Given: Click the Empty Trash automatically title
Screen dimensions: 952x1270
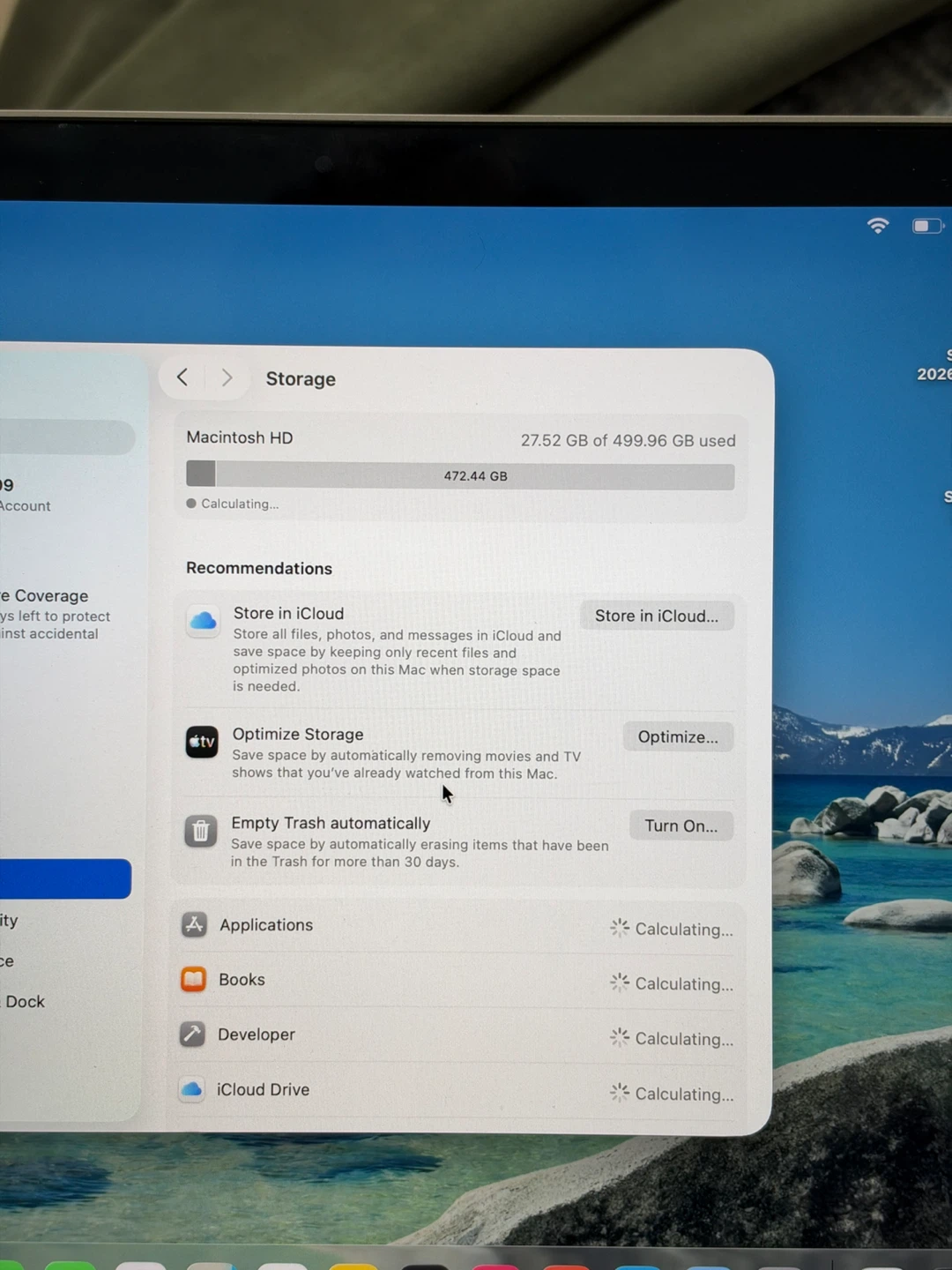Looking at the screenshot, I should pos(331,823).
